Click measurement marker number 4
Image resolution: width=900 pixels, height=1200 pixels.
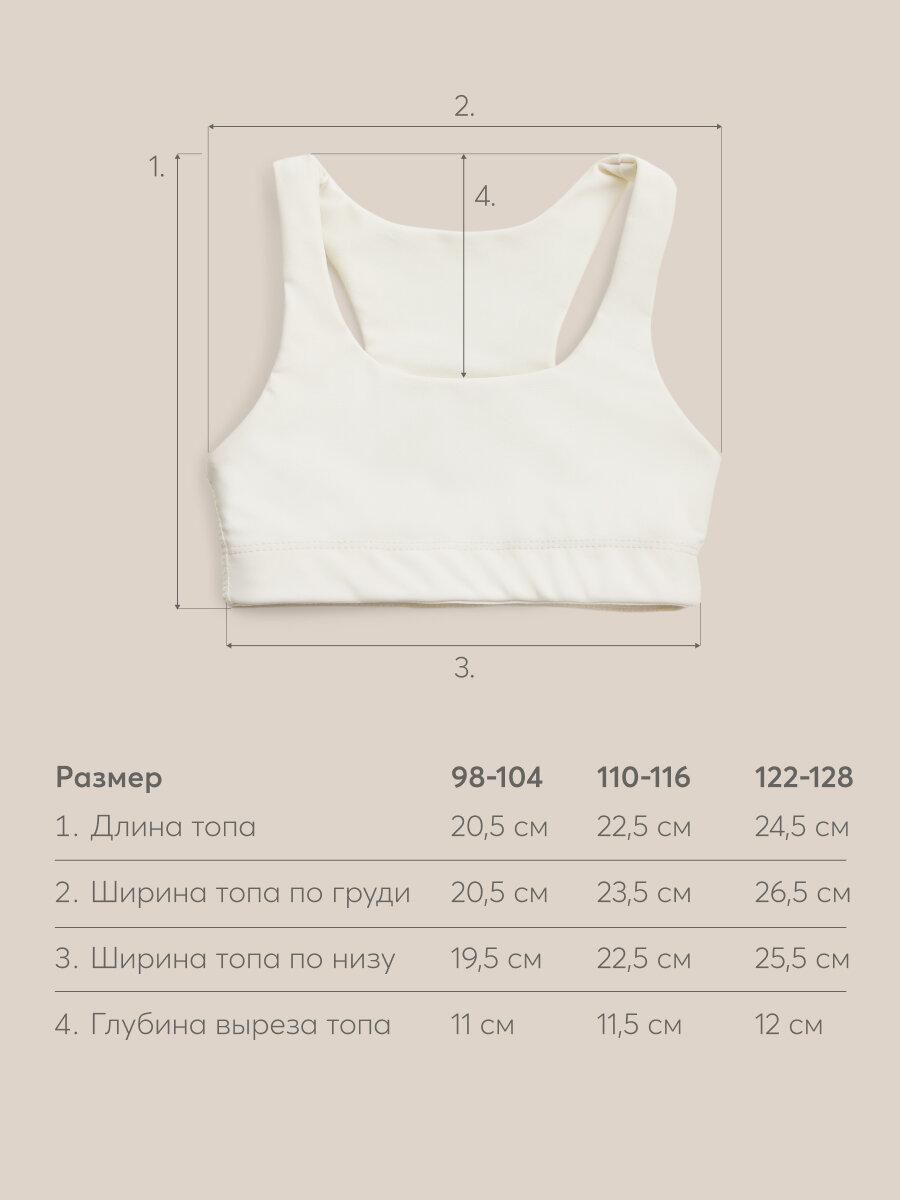point(485,197)
